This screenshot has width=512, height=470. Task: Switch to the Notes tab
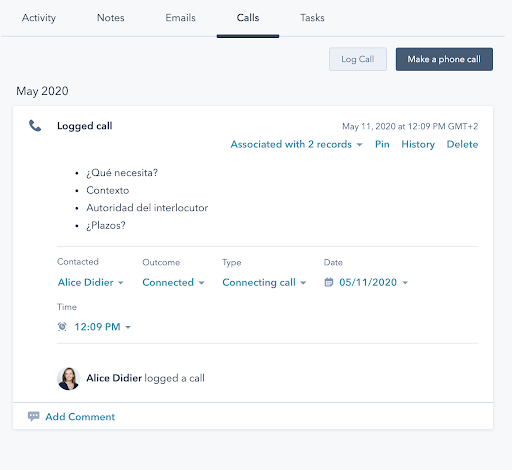(x=111, y=18)
